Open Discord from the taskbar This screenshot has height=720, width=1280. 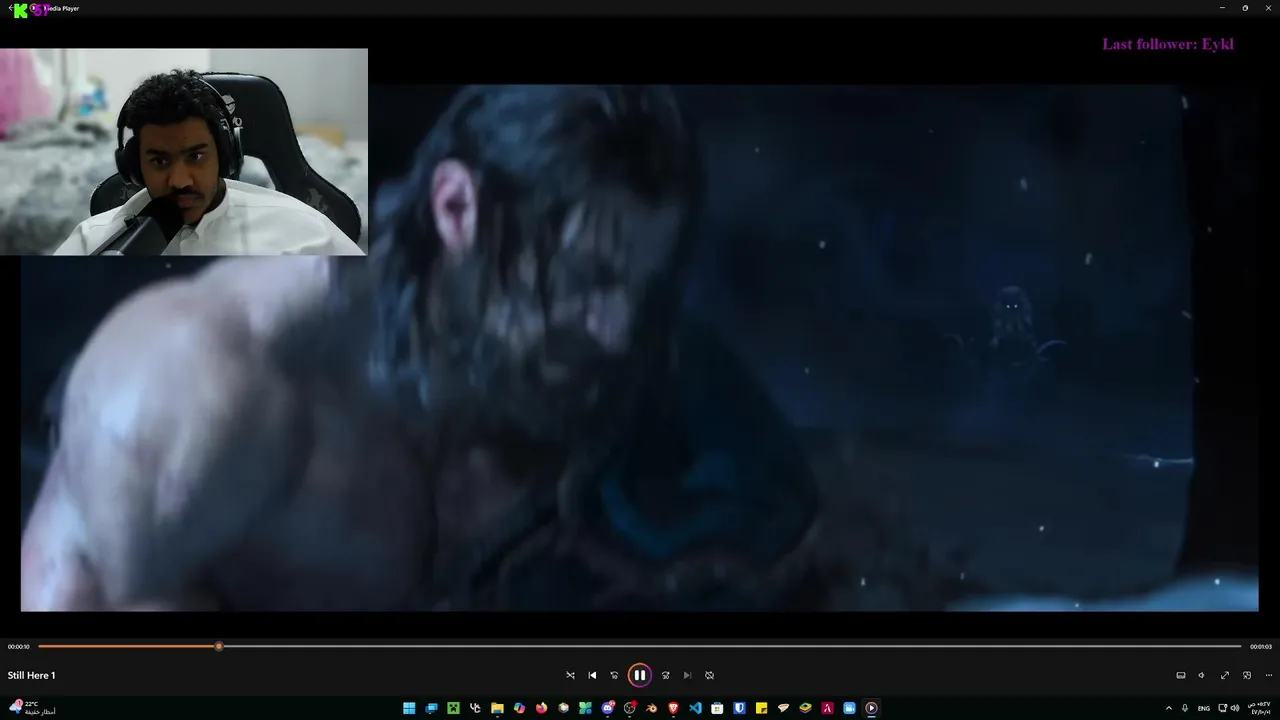[x=607, y=708]
